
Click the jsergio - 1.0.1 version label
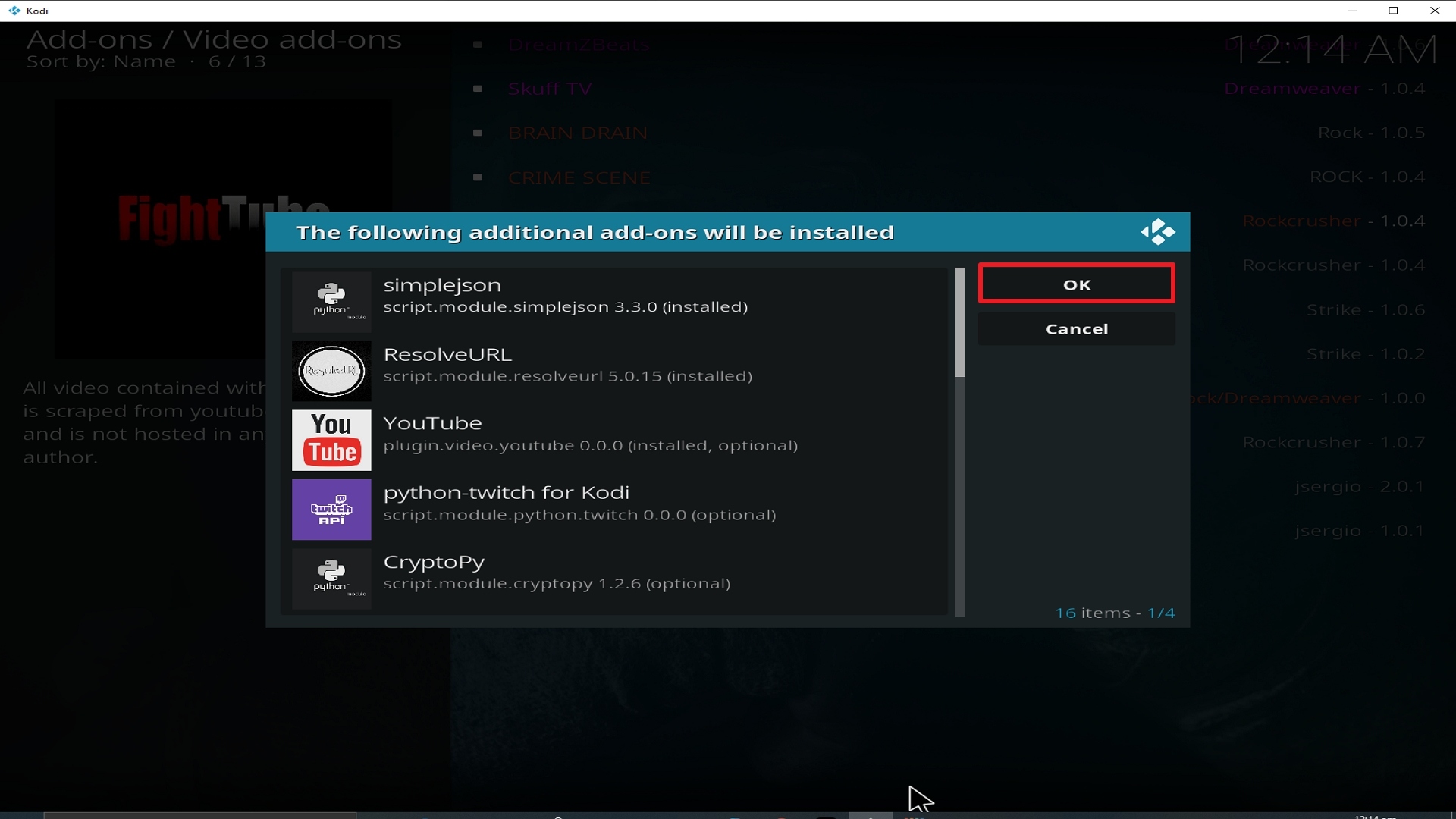pos(1360,531)
